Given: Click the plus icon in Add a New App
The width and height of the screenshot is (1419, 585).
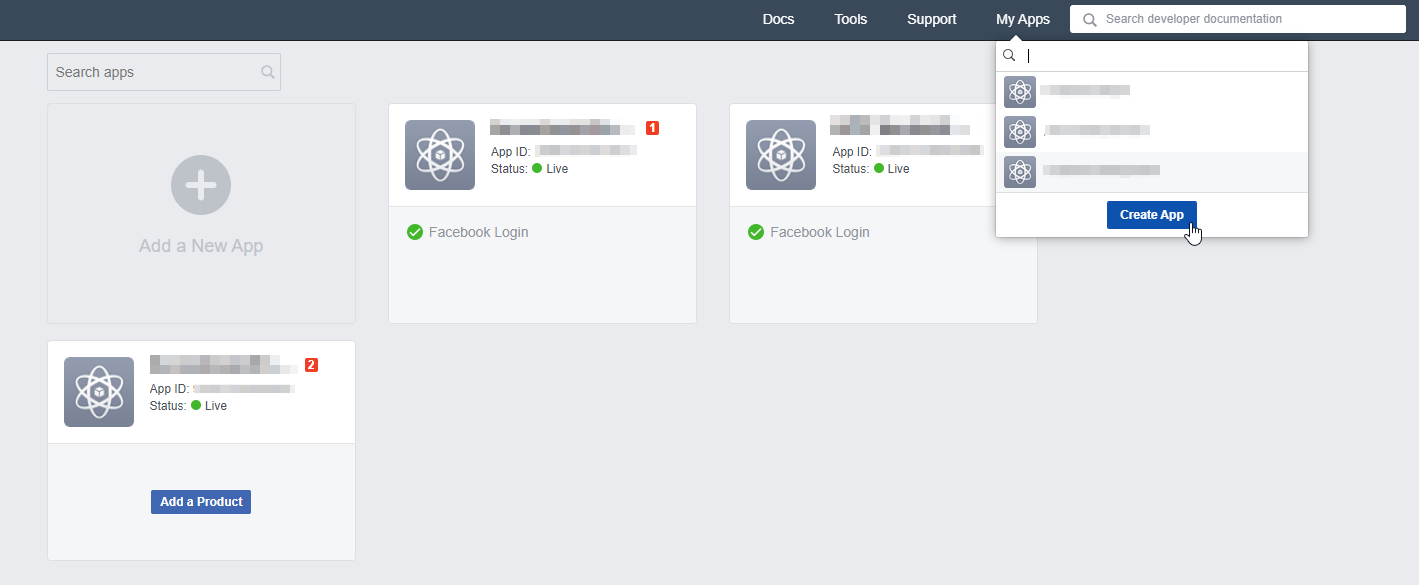Looking at the screenshot, I should tap(201, 185).
